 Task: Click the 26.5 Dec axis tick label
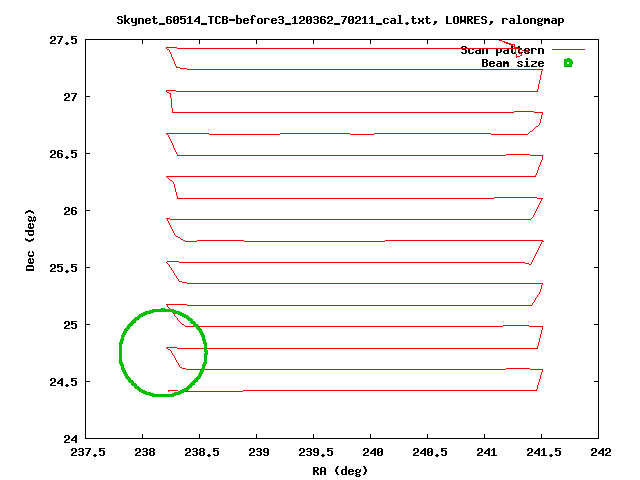[63, 154]
